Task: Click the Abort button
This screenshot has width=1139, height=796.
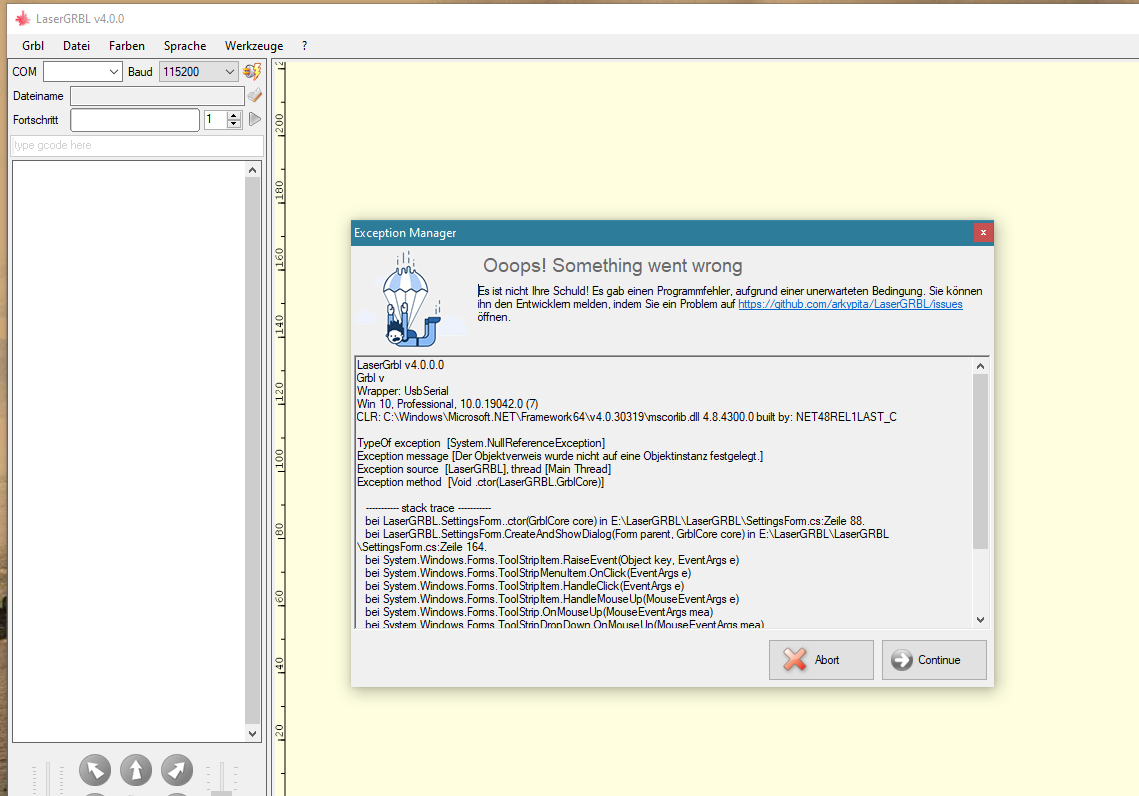Action: click(x=821, y=659)
